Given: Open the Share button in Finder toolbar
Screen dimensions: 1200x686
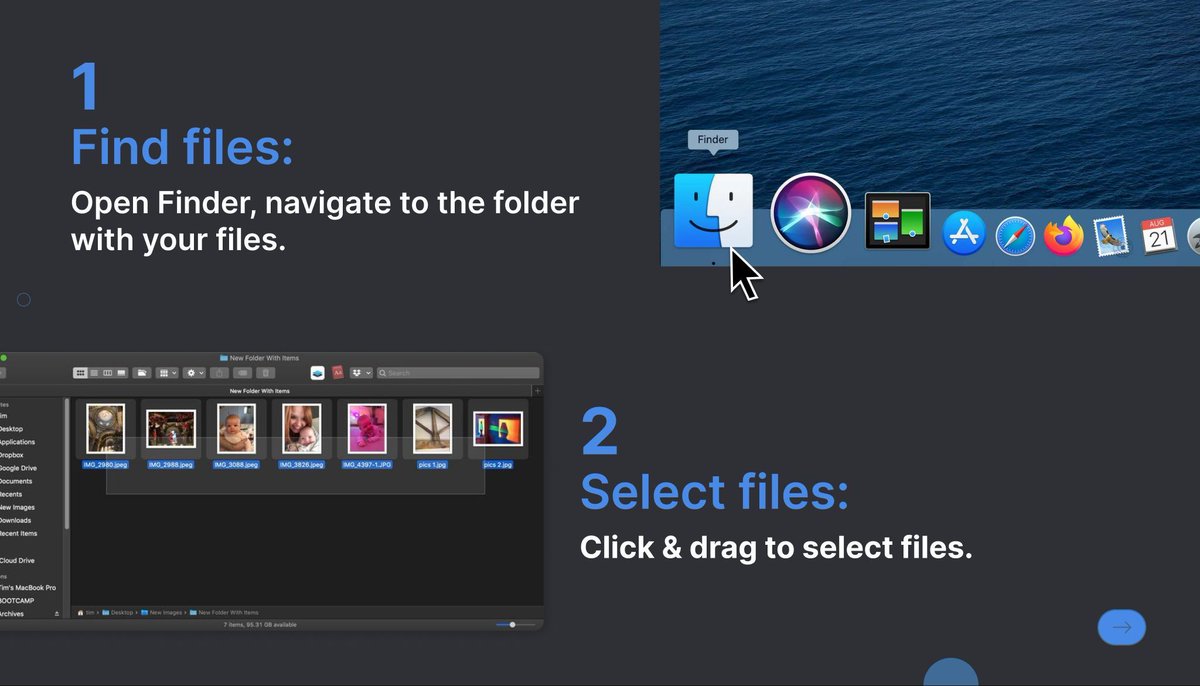Looking at the screenshot, I should click(219, 373).
